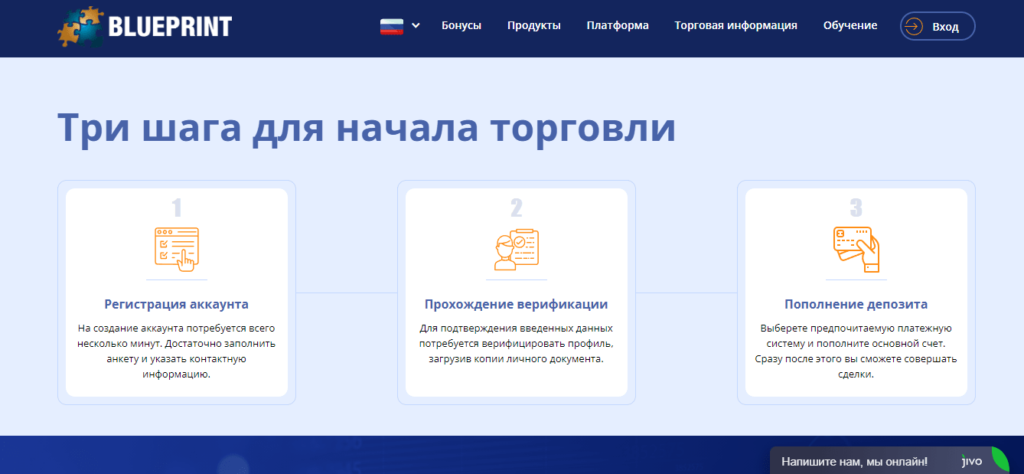Click the text starting На создание аккаунта
This screenshot has height=474, width=1024.
click(176, 351)
